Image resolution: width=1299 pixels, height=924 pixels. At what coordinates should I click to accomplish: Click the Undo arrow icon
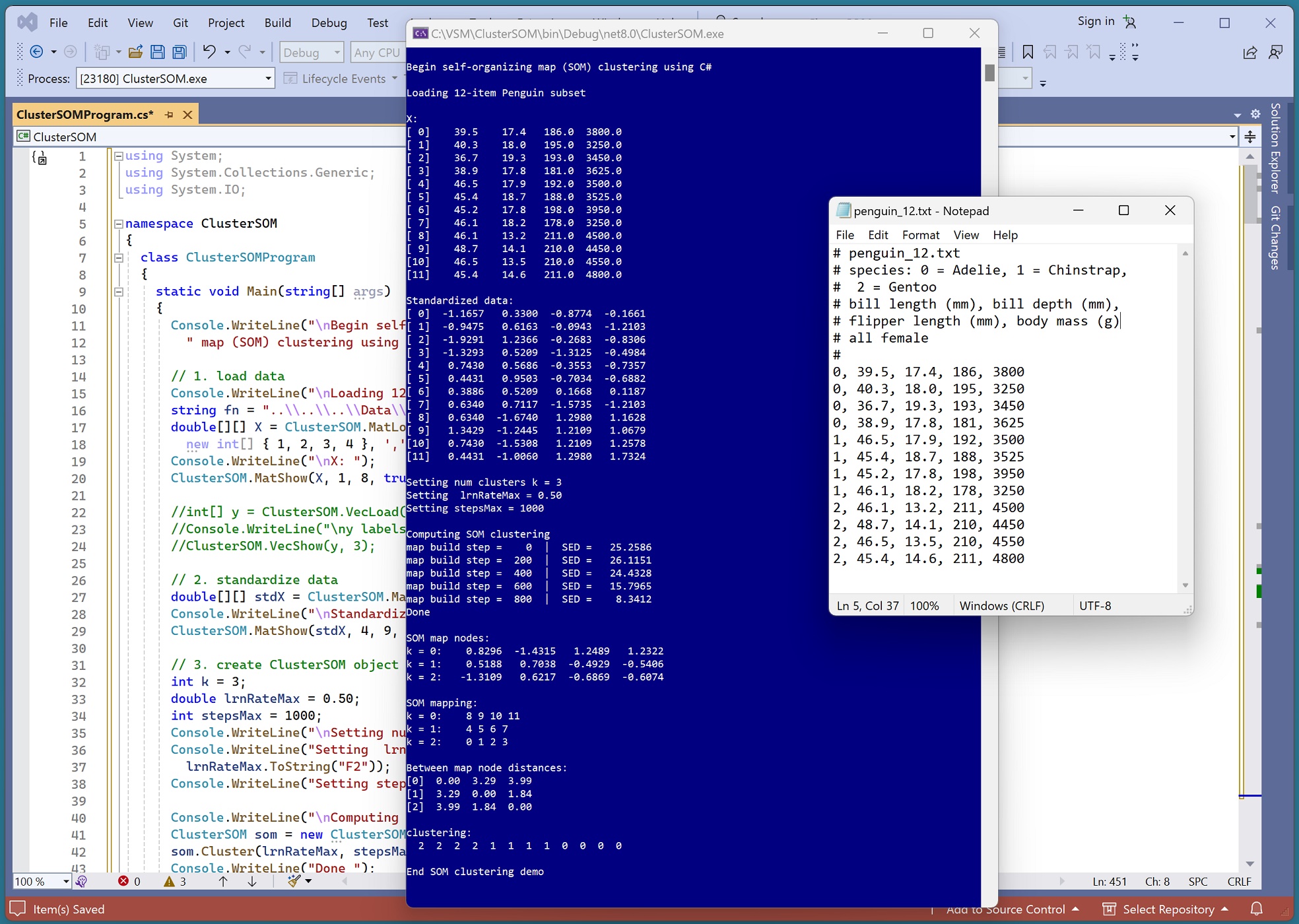click(209, 52)
